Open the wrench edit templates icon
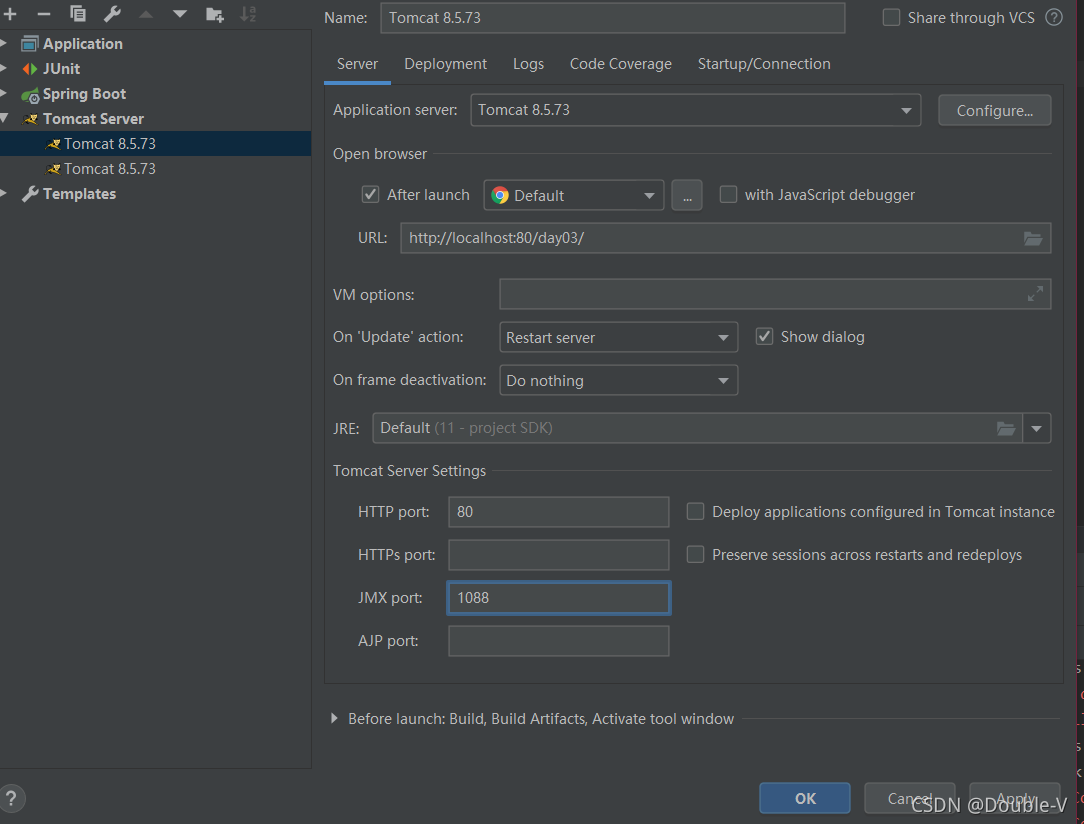The image size is (1084, 824). click(x=112, y=14)
